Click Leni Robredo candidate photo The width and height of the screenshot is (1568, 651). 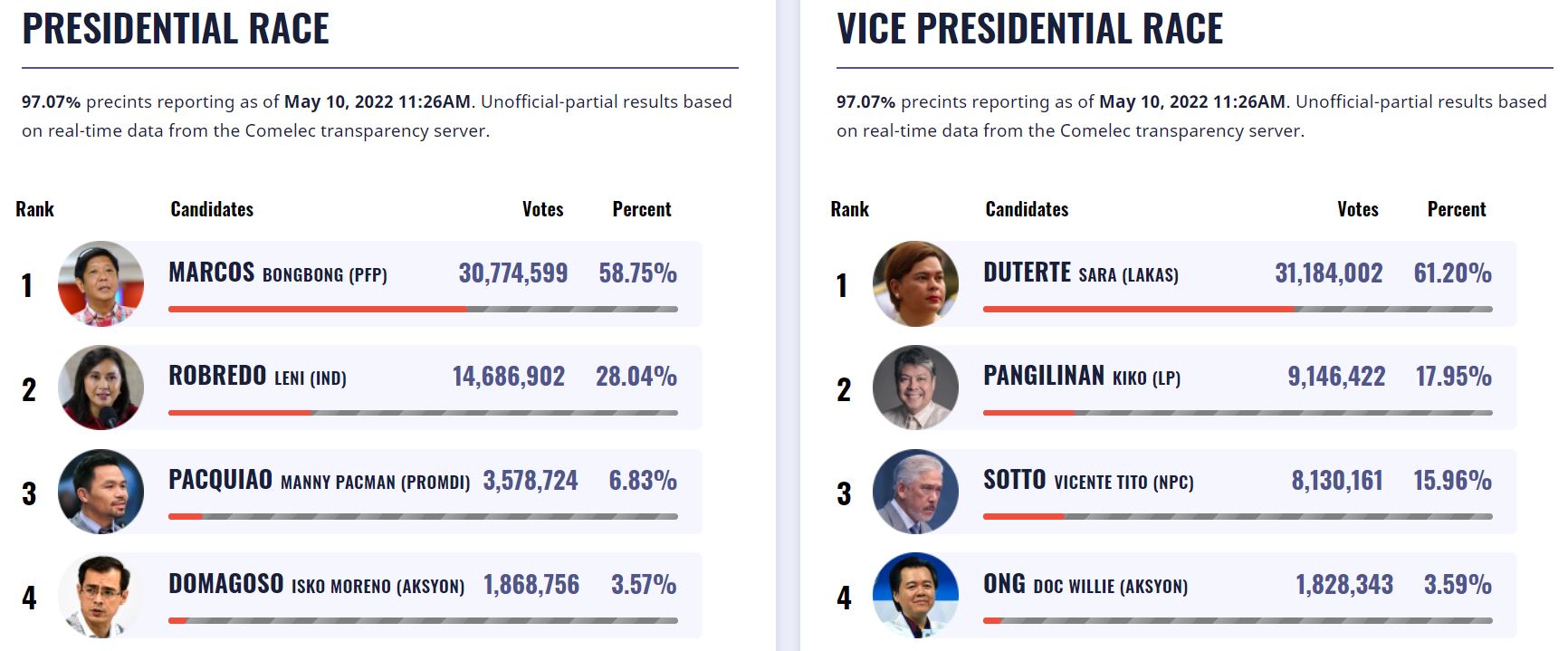pos(100,388)
